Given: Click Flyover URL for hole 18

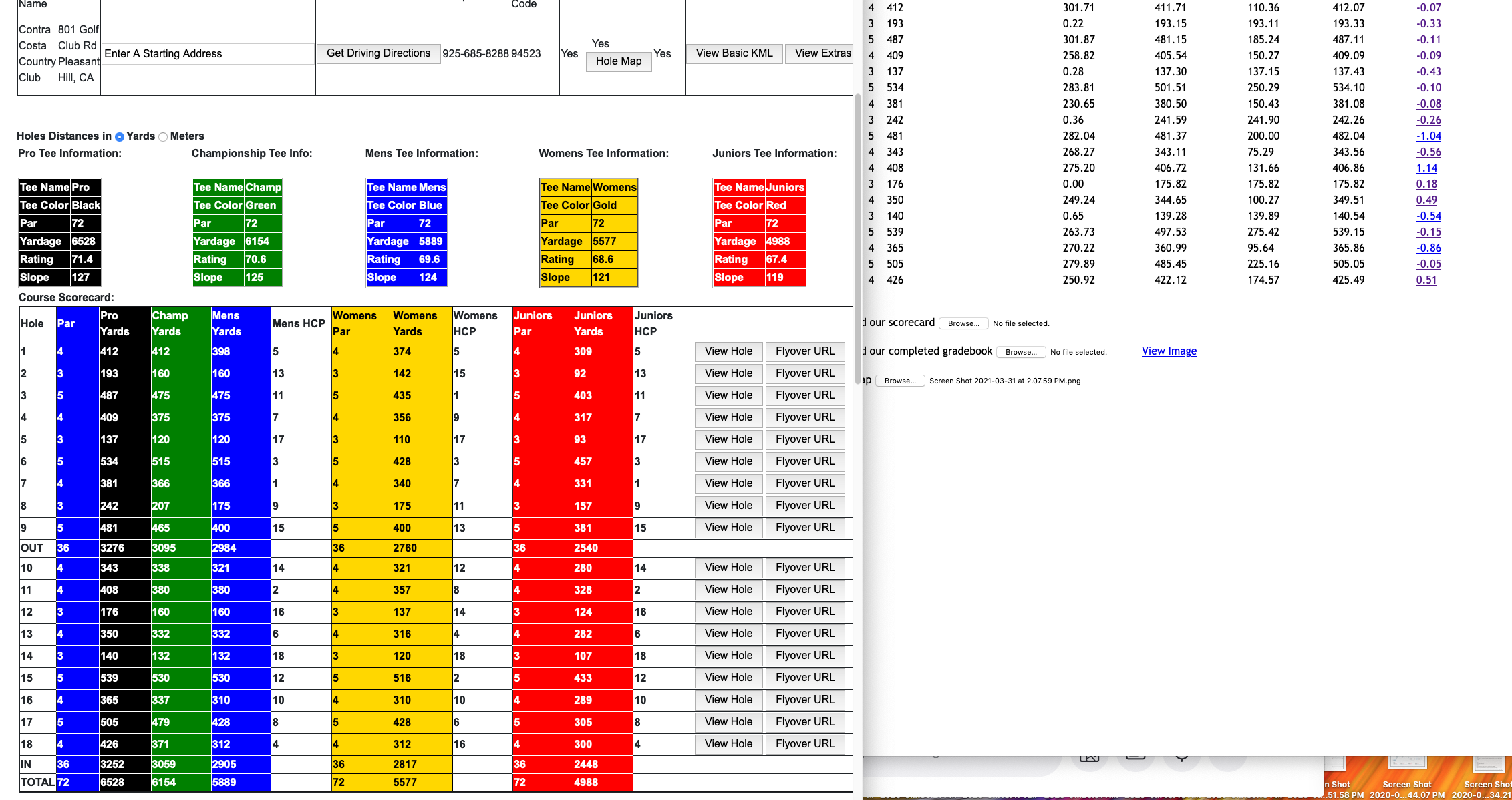Looking at the screenshot, I should click(x=805, y=744).
